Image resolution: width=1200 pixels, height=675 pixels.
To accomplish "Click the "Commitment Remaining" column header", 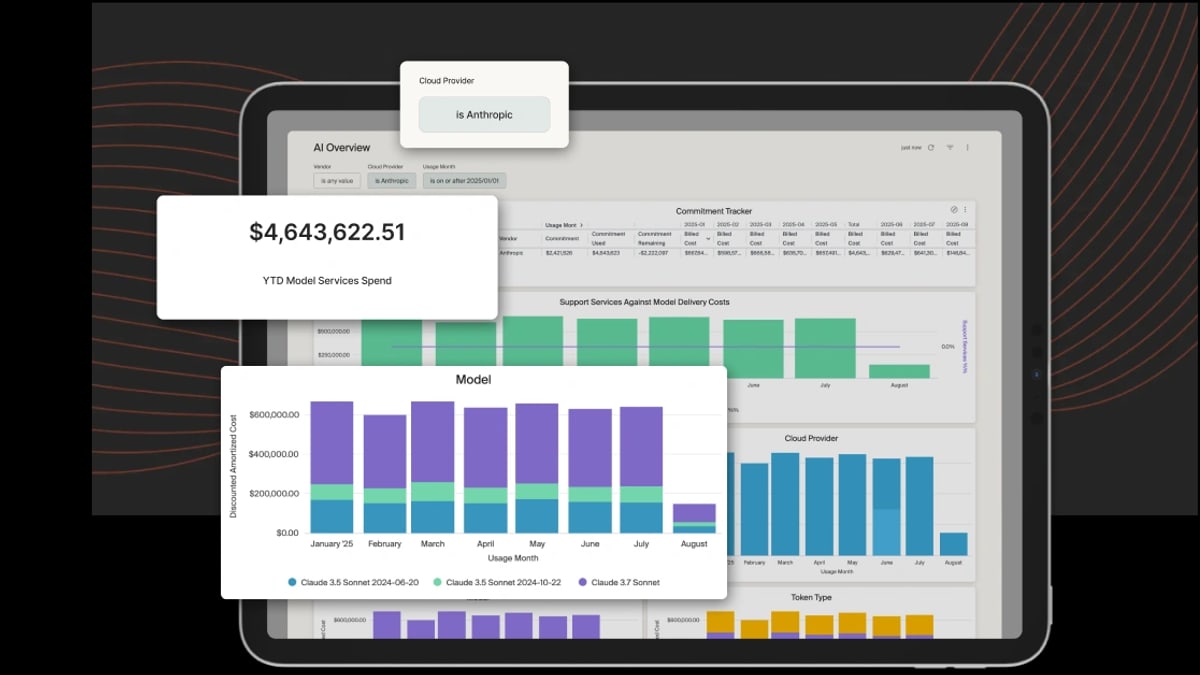I will [x=655, y=238].
